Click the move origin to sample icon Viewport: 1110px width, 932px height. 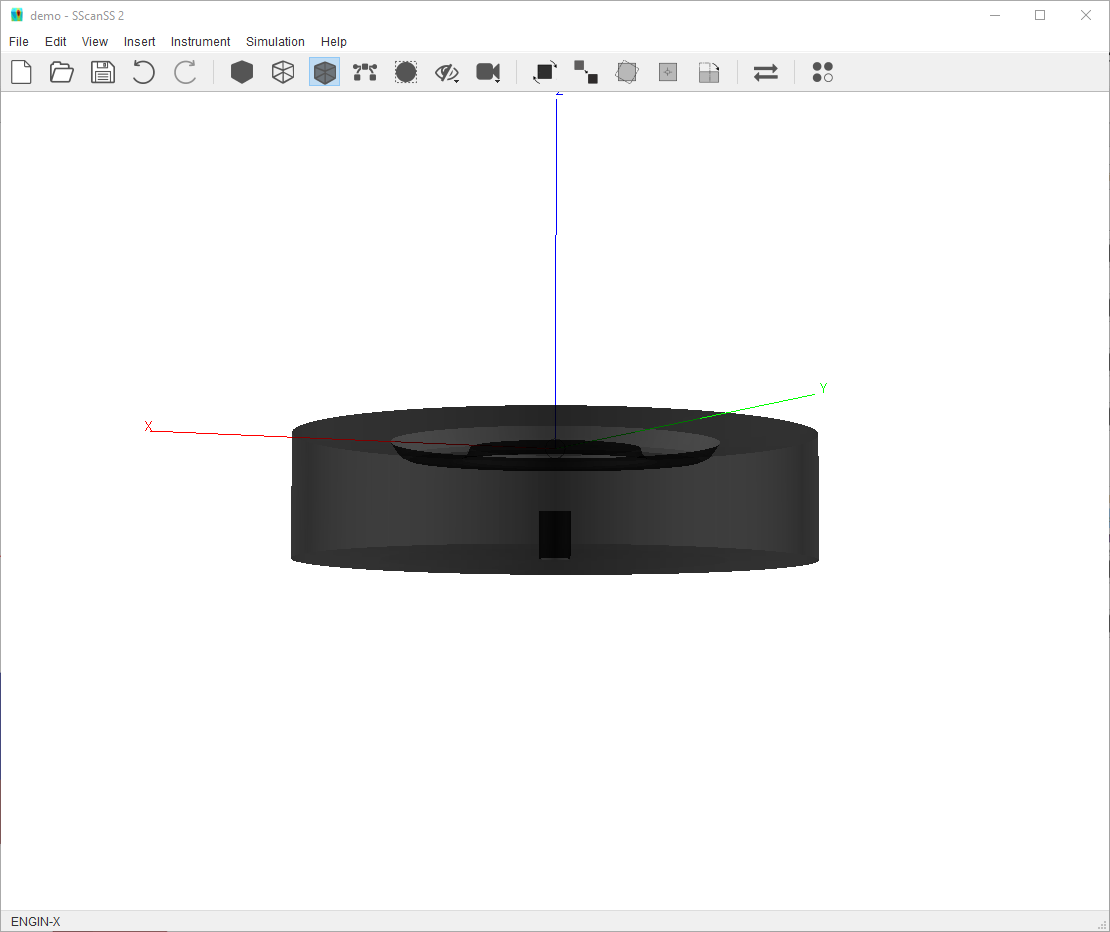click(x=668, y=72)
